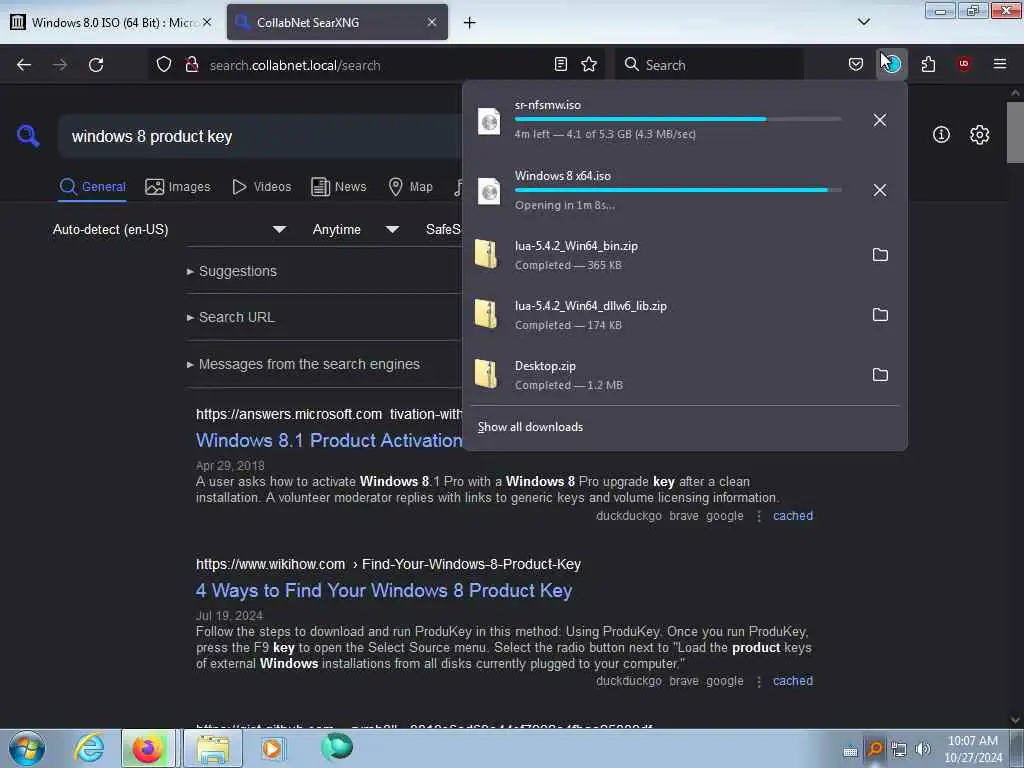Image resolution: width=1024 pixels, height=768 pixels.
Task: Launch Internet Explorer from taskbar
Action: 89,748
